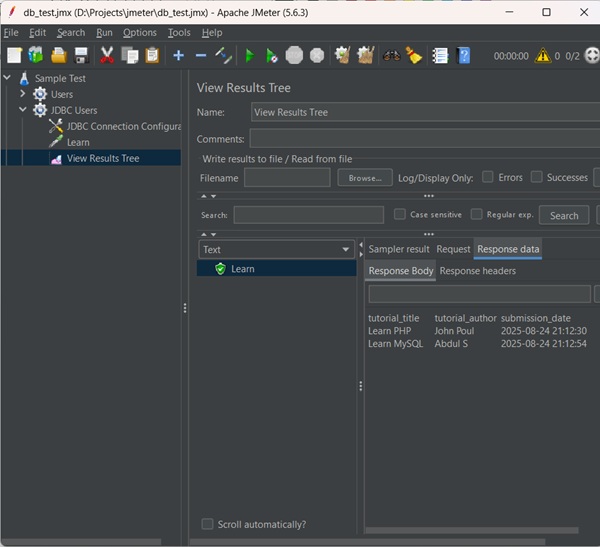
Task: Click the Comments input field
Action: [425, 139]
